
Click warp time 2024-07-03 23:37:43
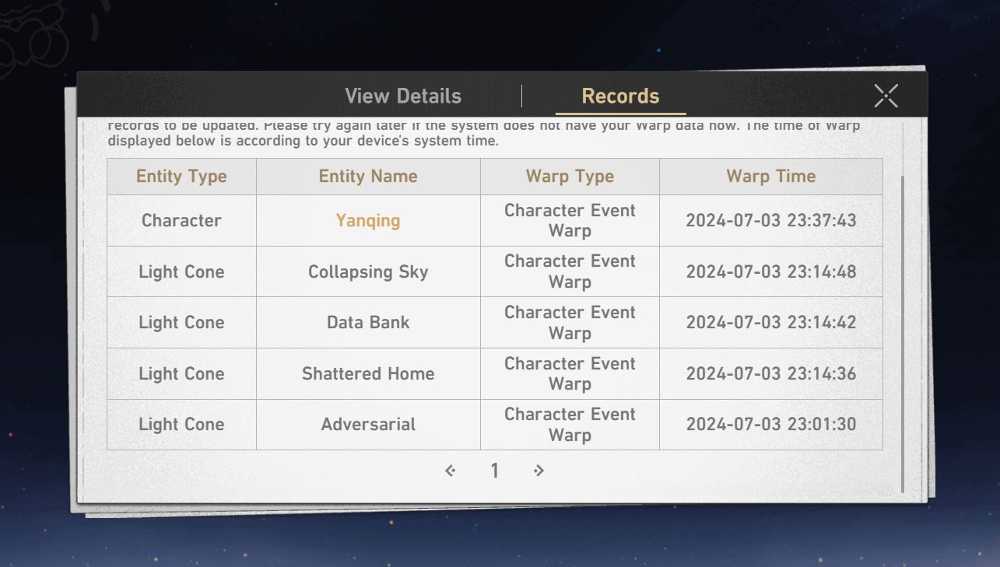click(x=771, y=221)
